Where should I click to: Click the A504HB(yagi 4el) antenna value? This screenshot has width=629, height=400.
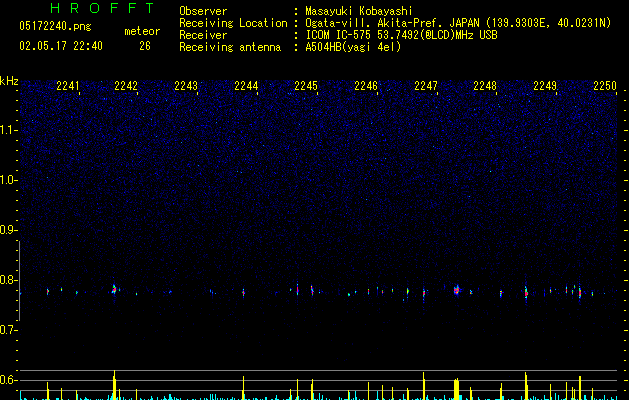tap(353, 47)
